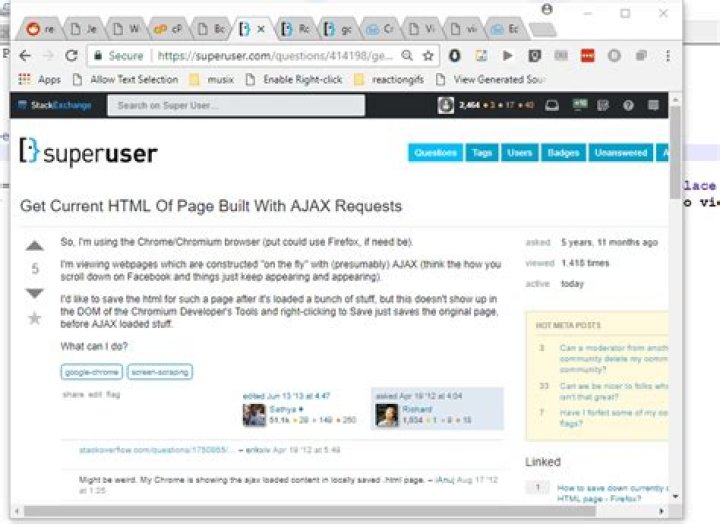720x524 pixels.
Task: Click 'View Generated Sou' bookmark
Action: pyautogui.click(x=490, y=79)
